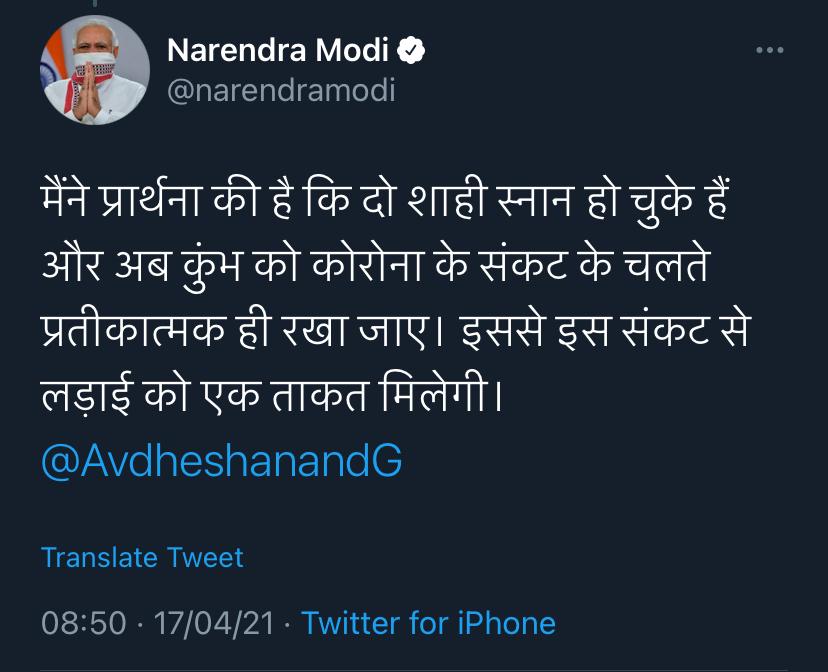Click the 17/04/21 date
Screen dimensions: 828x672
pyautogui.click(x=209, y=623)
